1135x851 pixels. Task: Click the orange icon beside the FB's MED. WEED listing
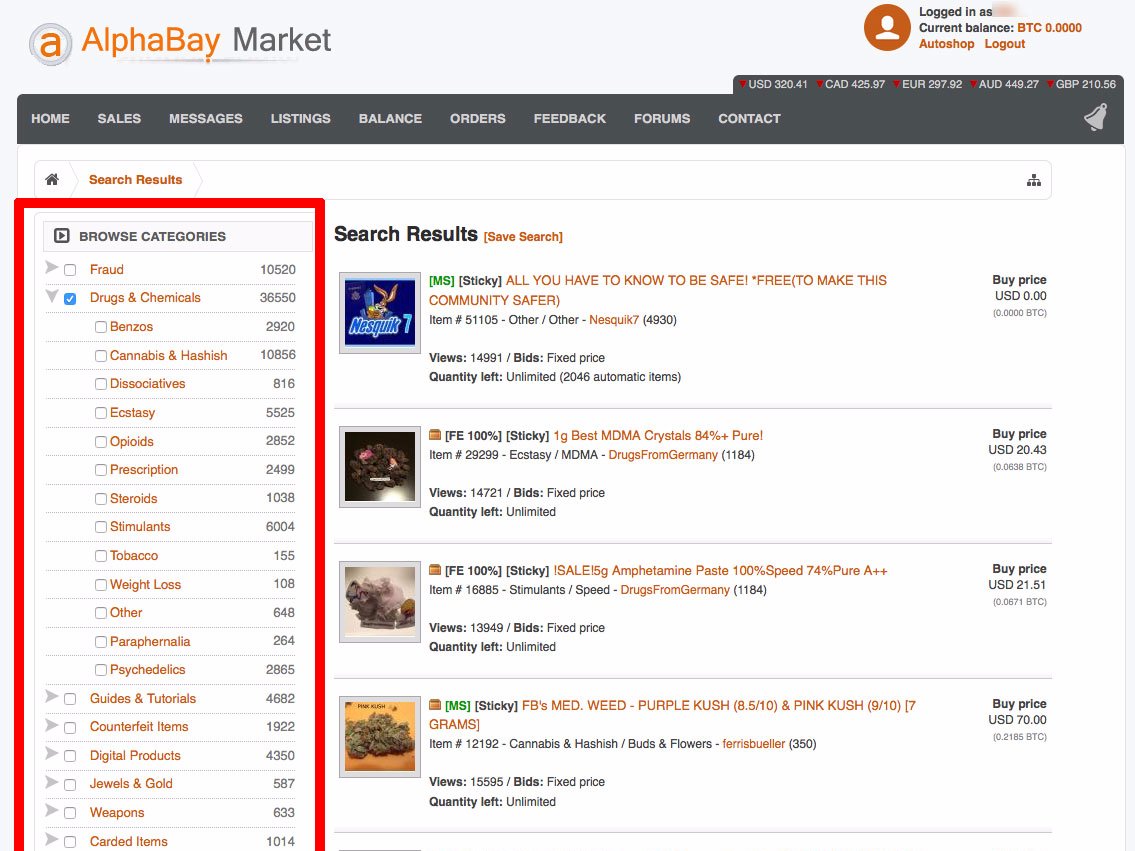tap(435, 705)
